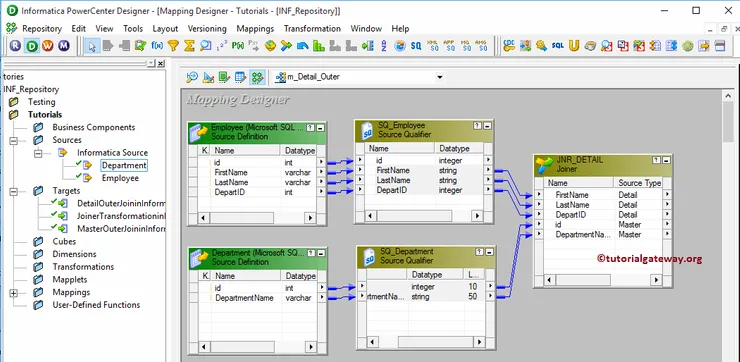Screen dimensions: 740x362
Task: Collapse the Informatica Source node
Action: click(x=38, y=153)
